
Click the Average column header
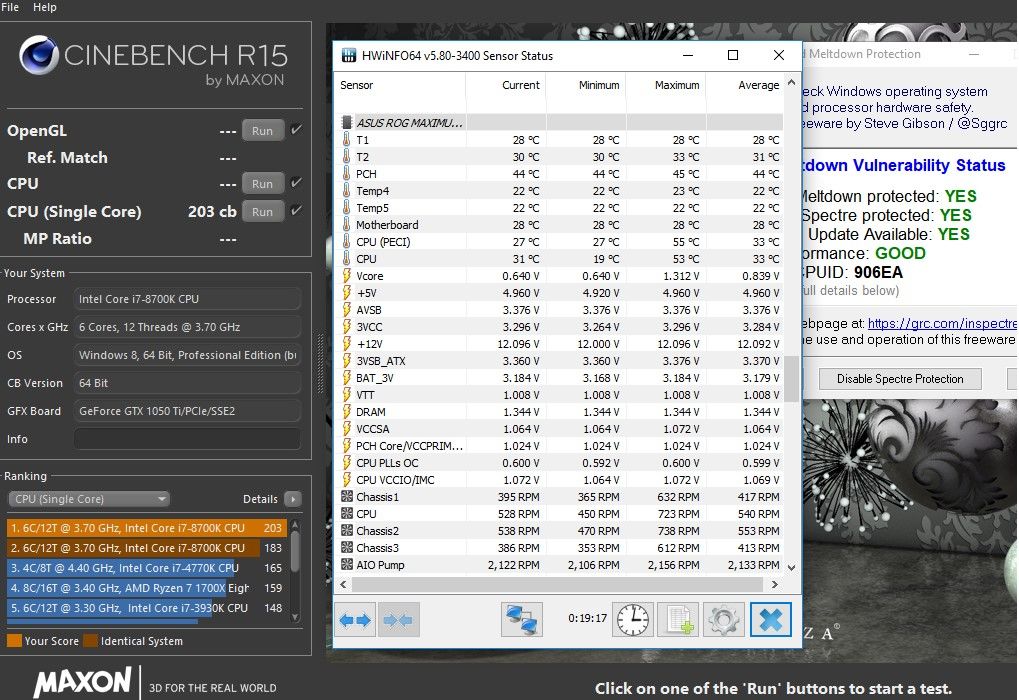point(745,85)
